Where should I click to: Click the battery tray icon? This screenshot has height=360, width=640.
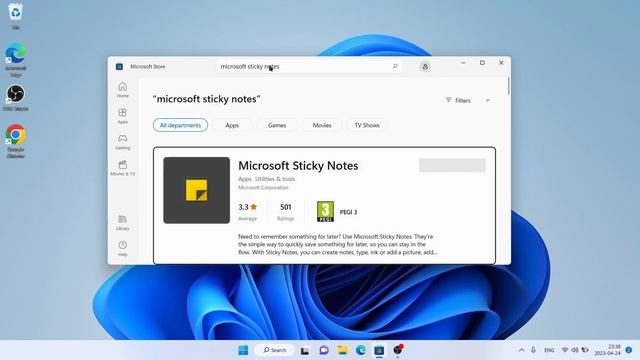pyautogui.click(x=585, y=350)
